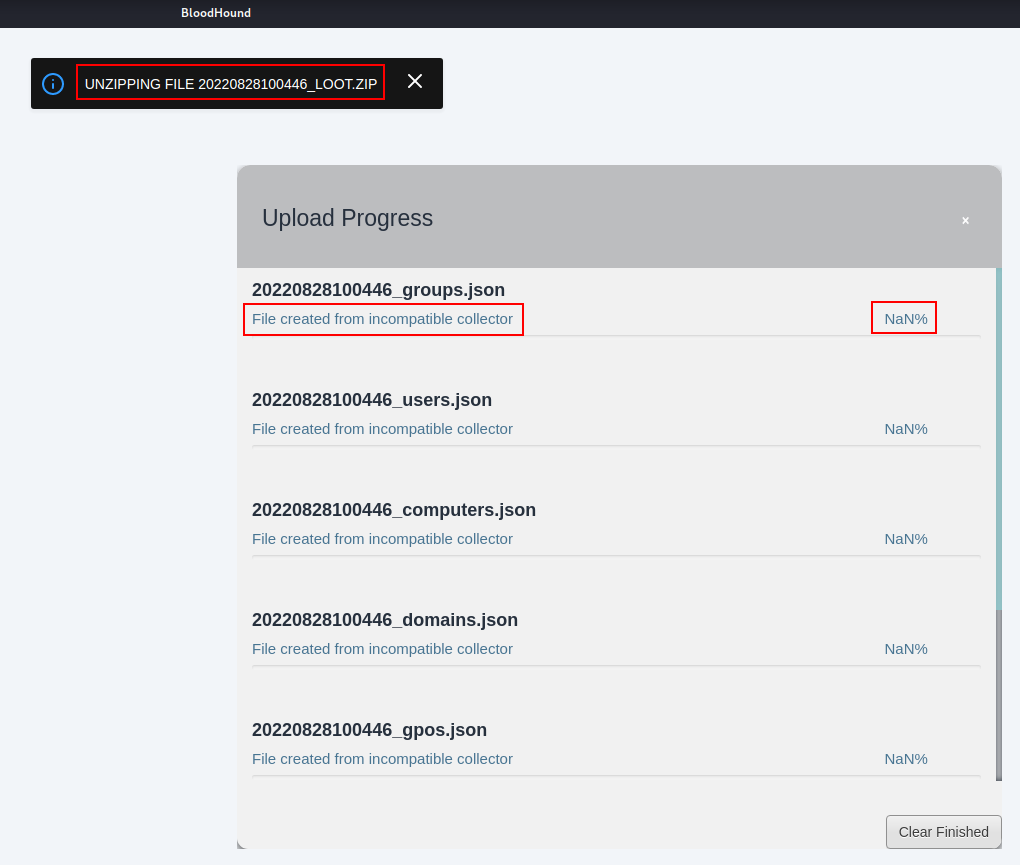This screenshot has height=865, width=1020.
Task: Select the 20220828100446_computers.json entry
Action: (x=394, y=510)
